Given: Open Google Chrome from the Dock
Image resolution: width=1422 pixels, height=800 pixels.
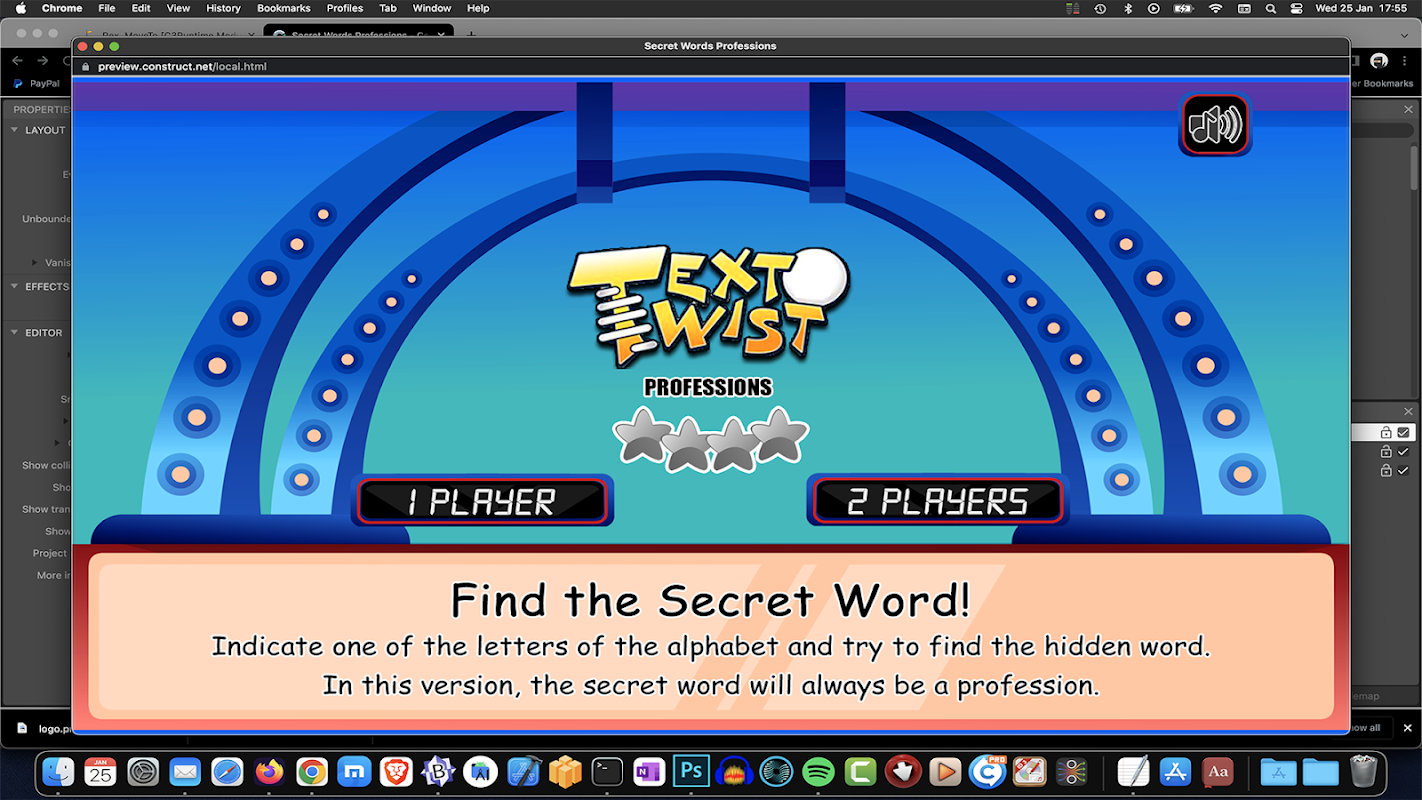Looking at the screenshot, I should tap(312, 771).
